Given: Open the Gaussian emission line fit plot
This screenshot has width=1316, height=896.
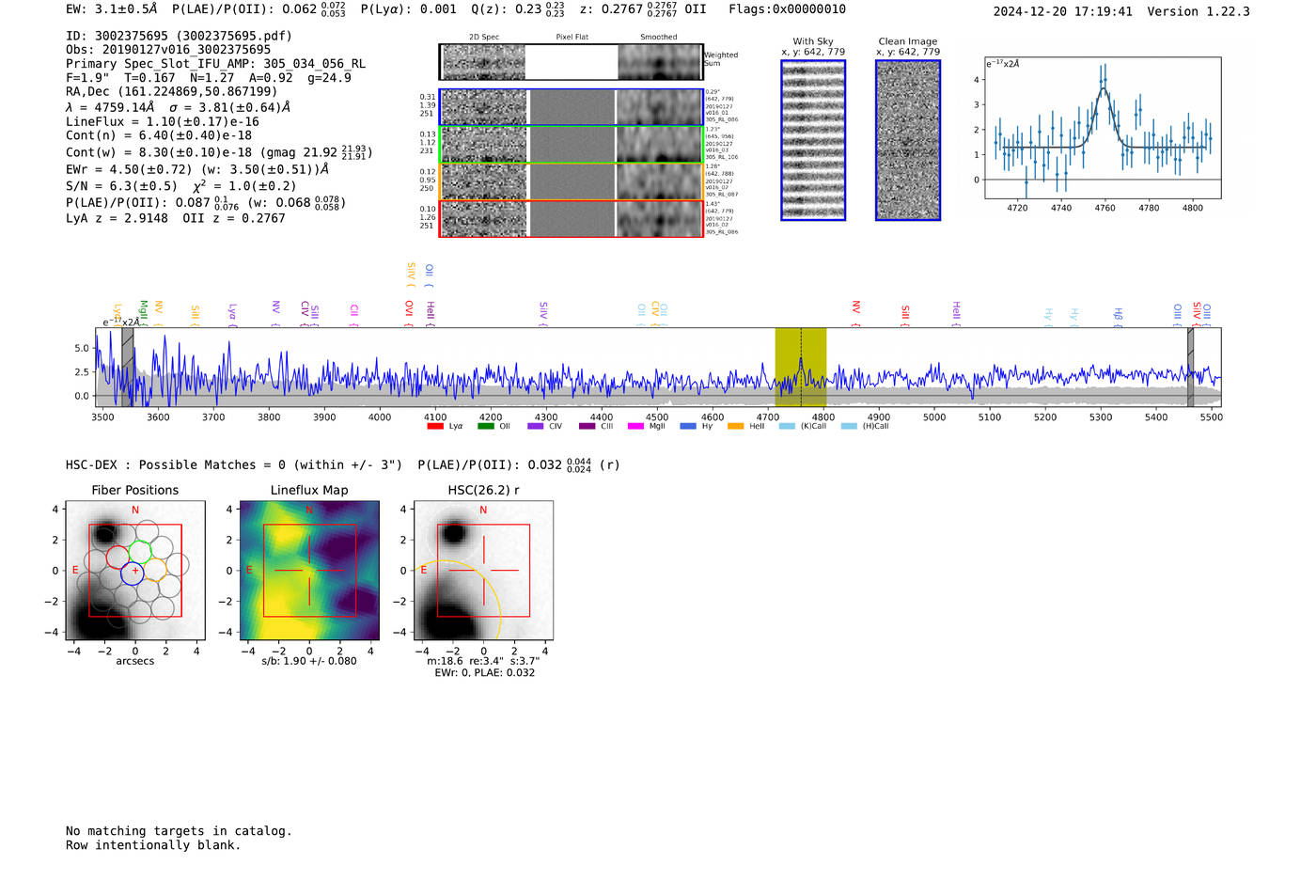Looking at the screenshot, I should pos(1103,128).
